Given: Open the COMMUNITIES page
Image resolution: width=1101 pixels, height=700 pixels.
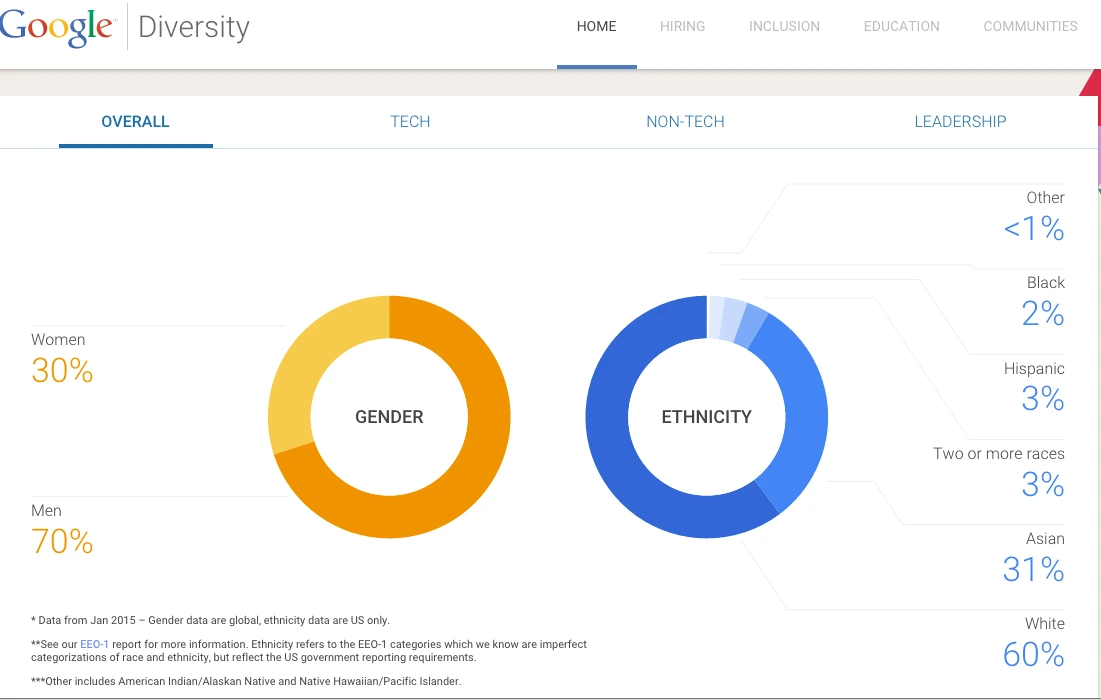Looking at the screenshot, I should click(1030, 27).
